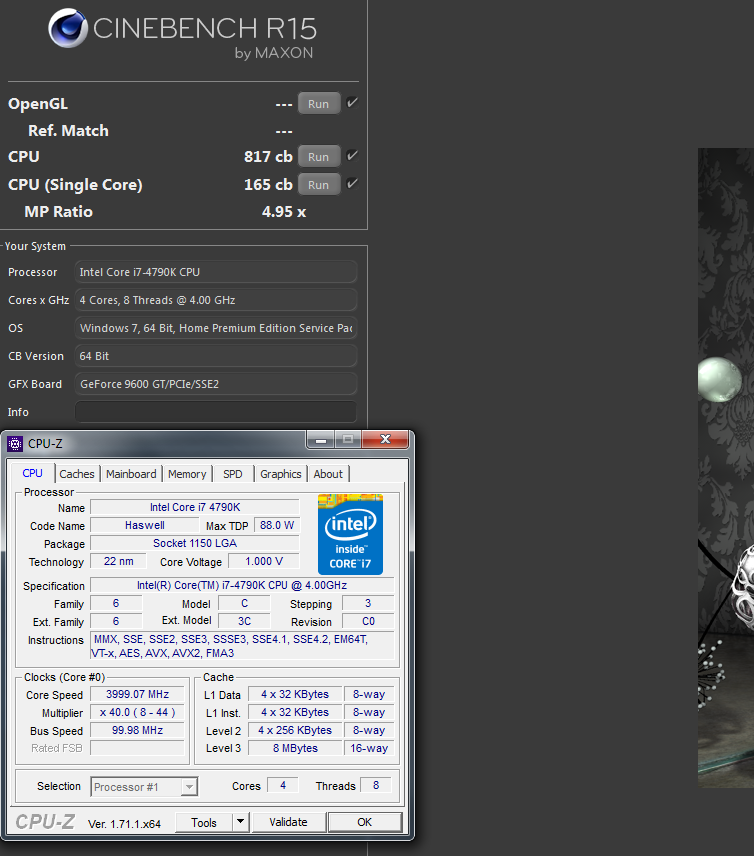
Task: Click the Validate button
Action: click(288, 822)
